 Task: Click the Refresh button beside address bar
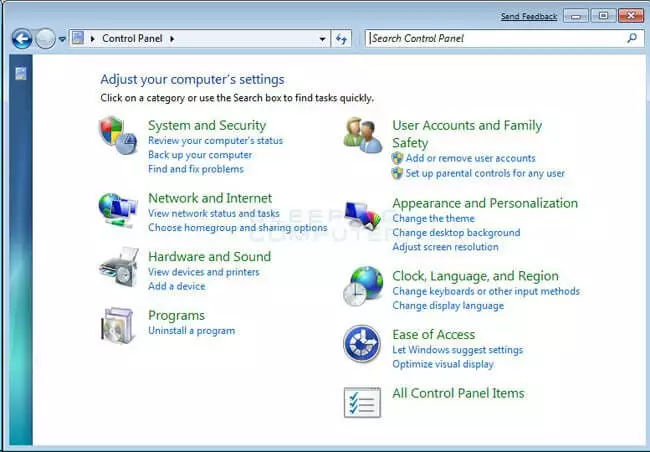(341, 39)
